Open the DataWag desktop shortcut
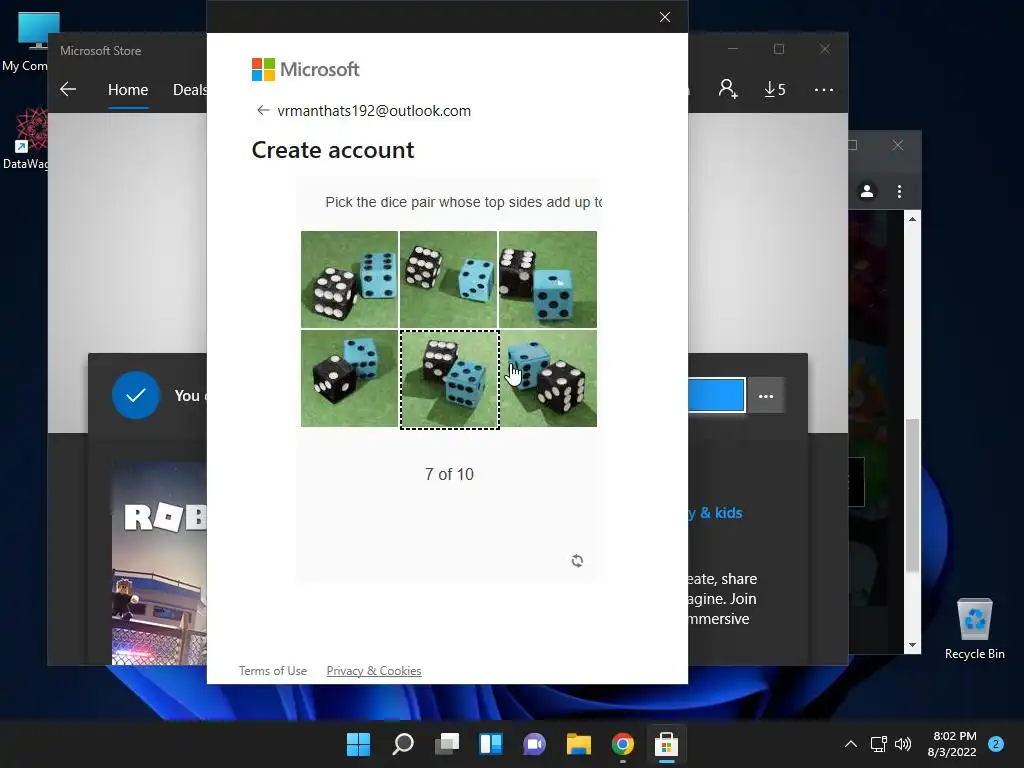1024x768 pixels. (26, 140)
